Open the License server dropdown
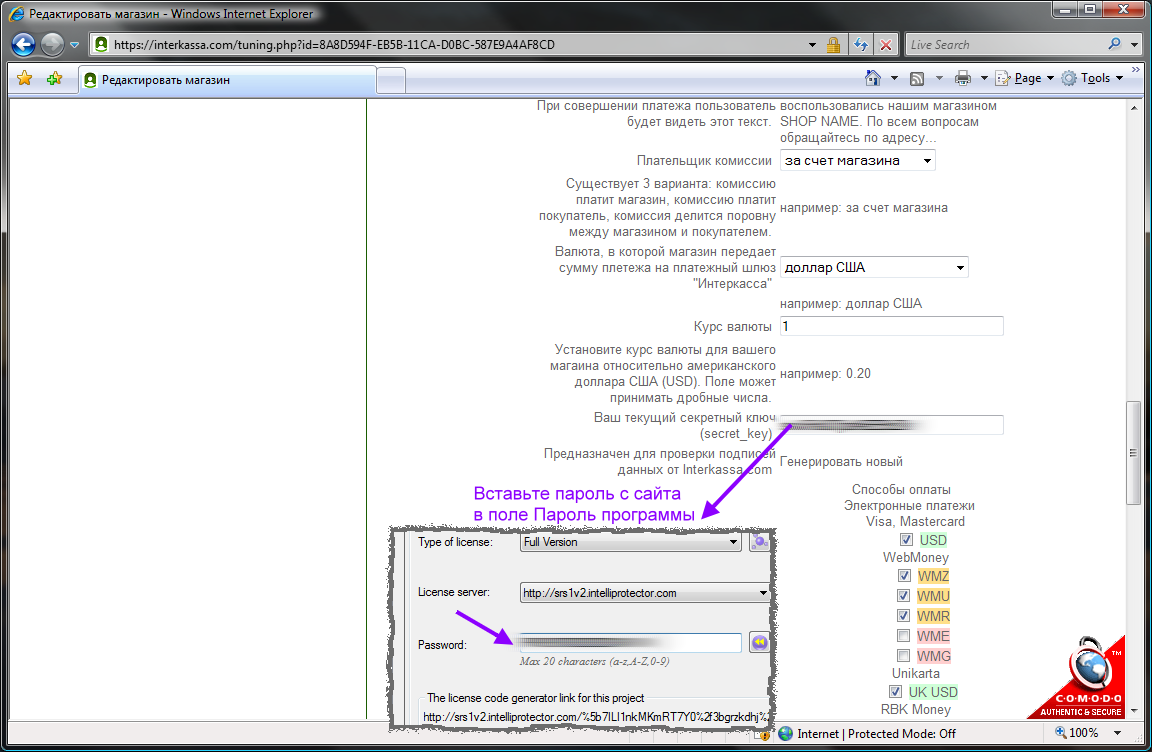The width and height of the screenshot is (1152, 752). [644, 593]
